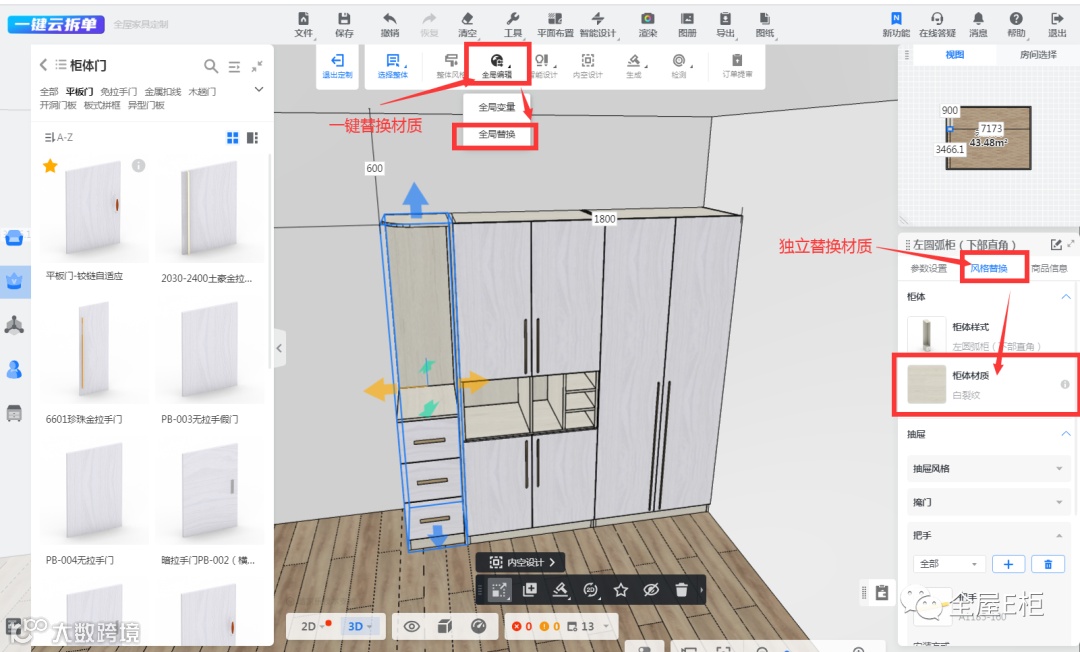1080x652 pixels.
Task: Select 全局变量 global variable menu entry
Action: coord(497,107)
